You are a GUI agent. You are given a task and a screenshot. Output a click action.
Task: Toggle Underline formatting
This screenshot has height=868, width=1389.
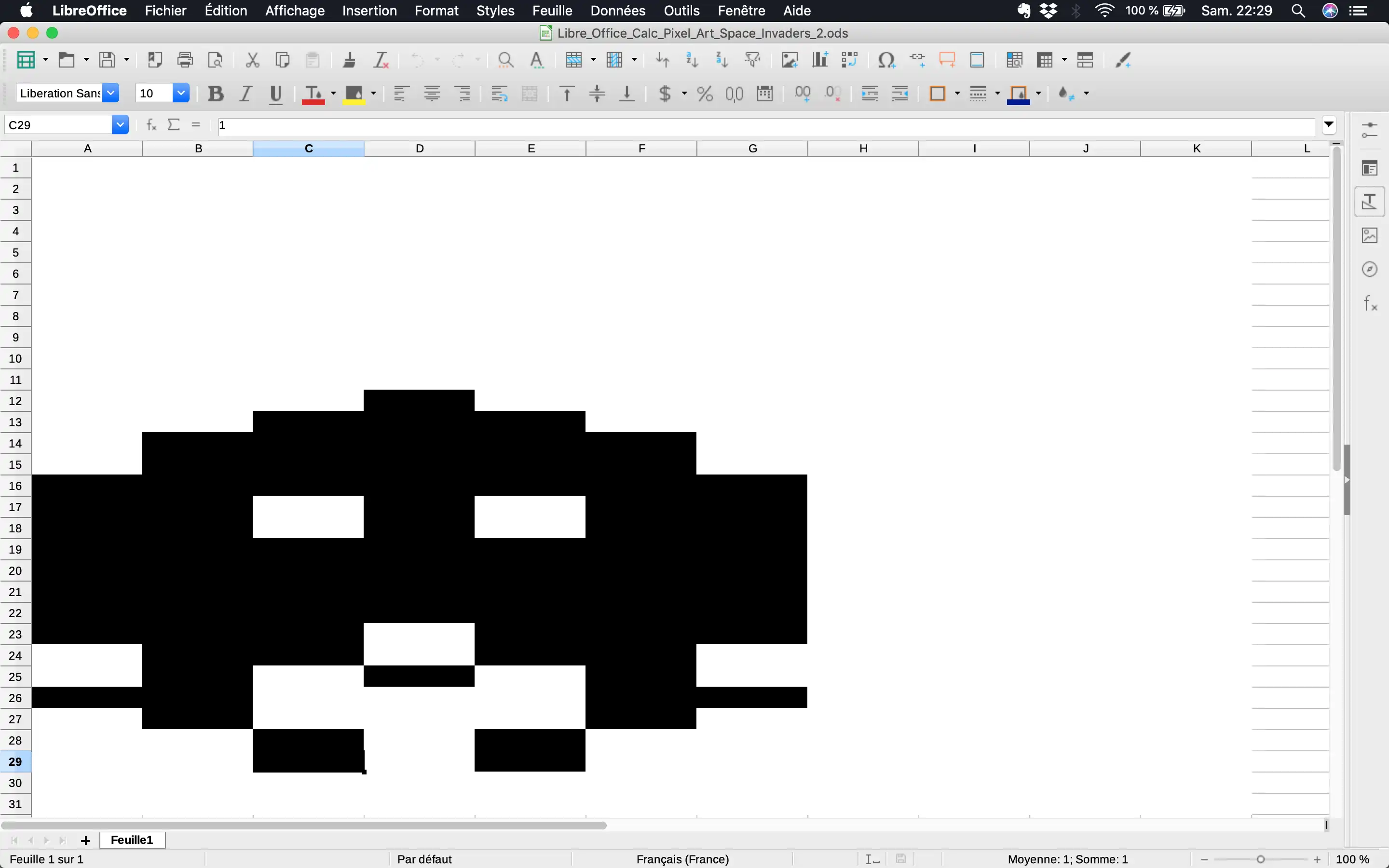[x=275, y=94]
